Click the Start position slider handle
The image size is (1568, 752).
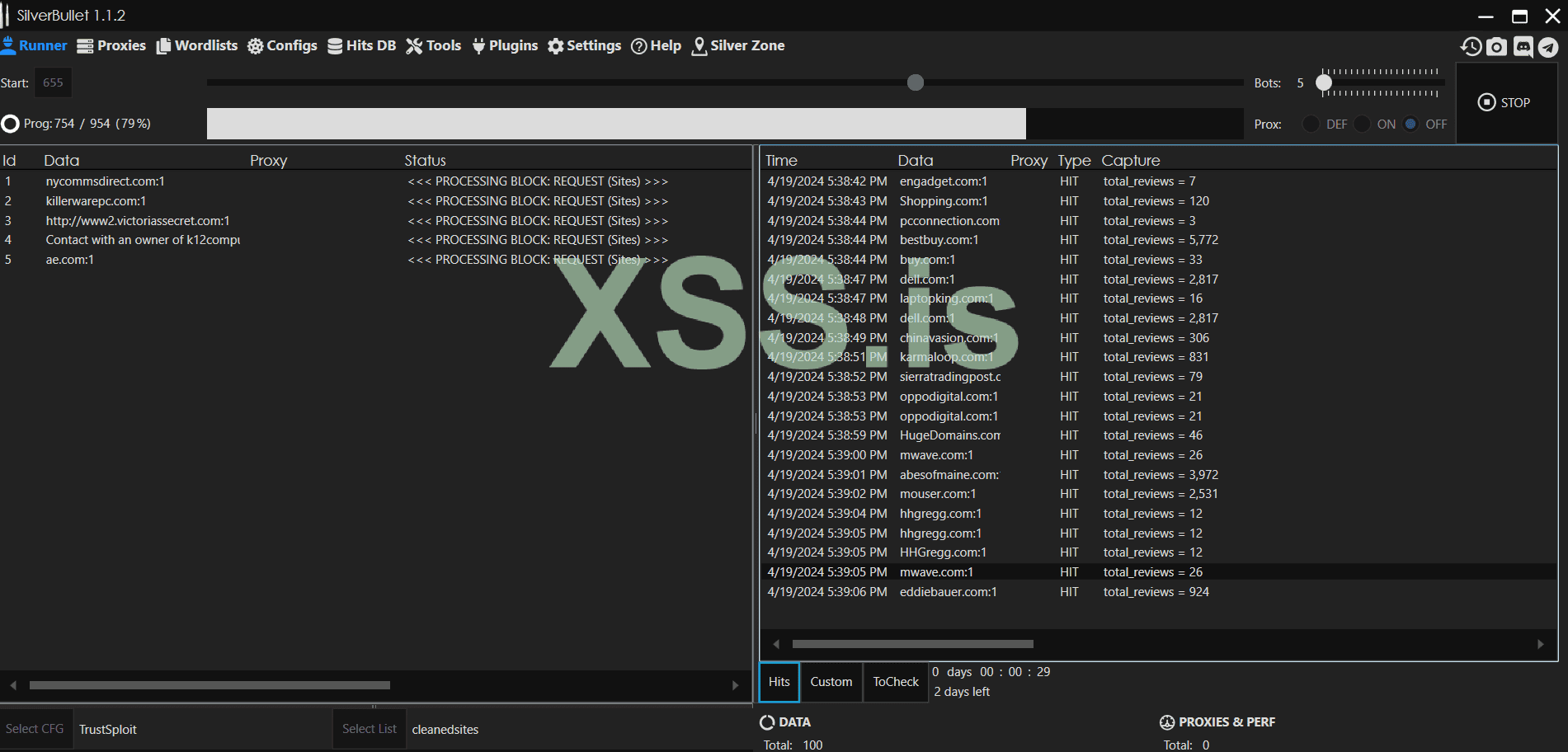pos(916,82)
